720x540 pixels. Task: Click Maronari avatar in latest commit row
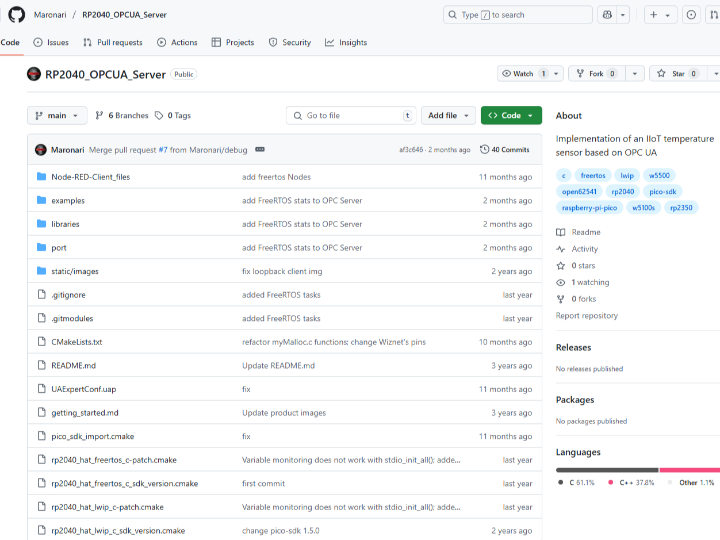coord(41,150)
